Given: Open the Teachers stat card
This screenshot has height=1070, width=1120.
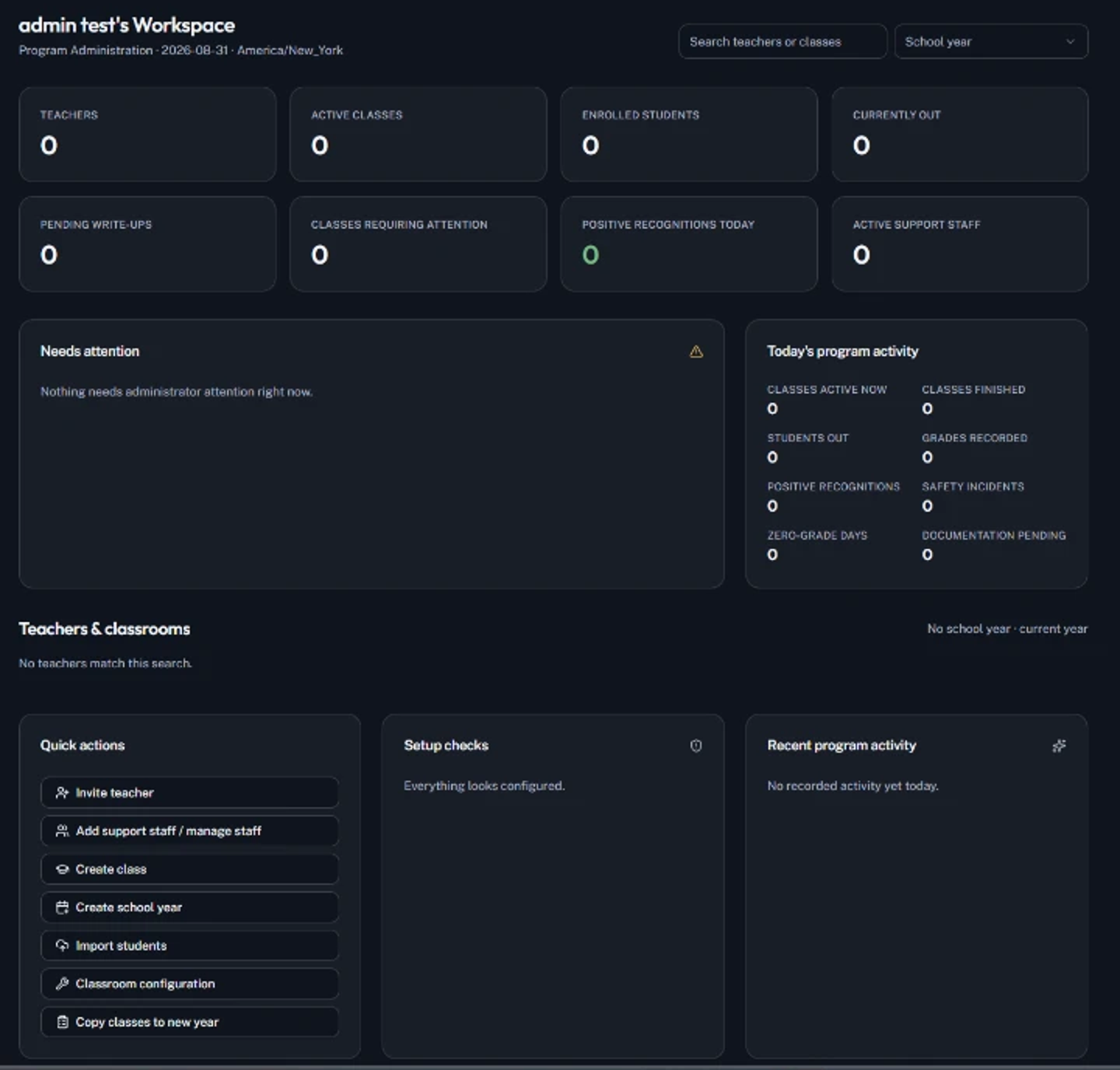Looking at the screenshot, I should (148, 134).
